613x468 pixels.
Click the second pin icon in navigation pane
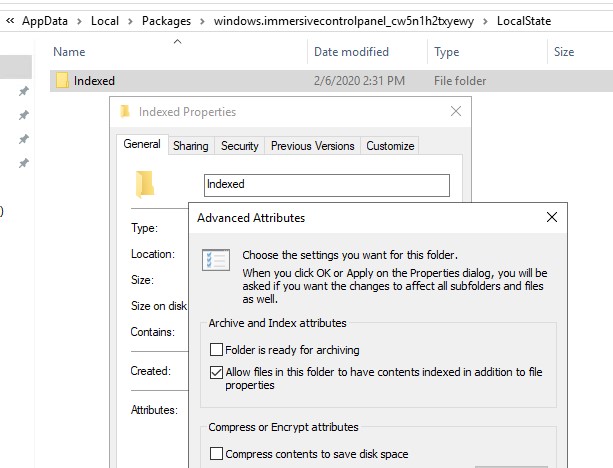tap(24, 115)
